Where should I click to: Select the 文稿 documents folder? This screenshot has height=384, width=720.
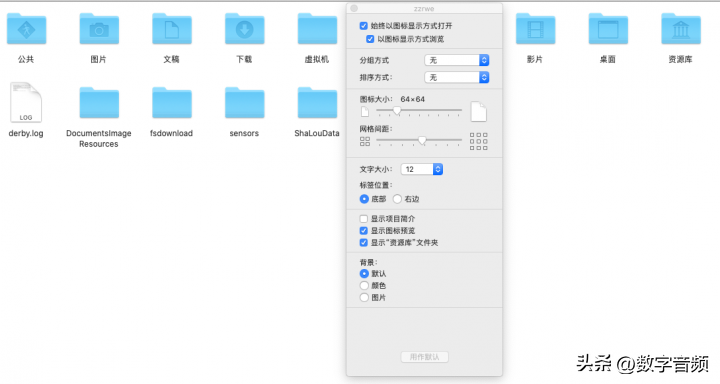[x=172, y=29]
